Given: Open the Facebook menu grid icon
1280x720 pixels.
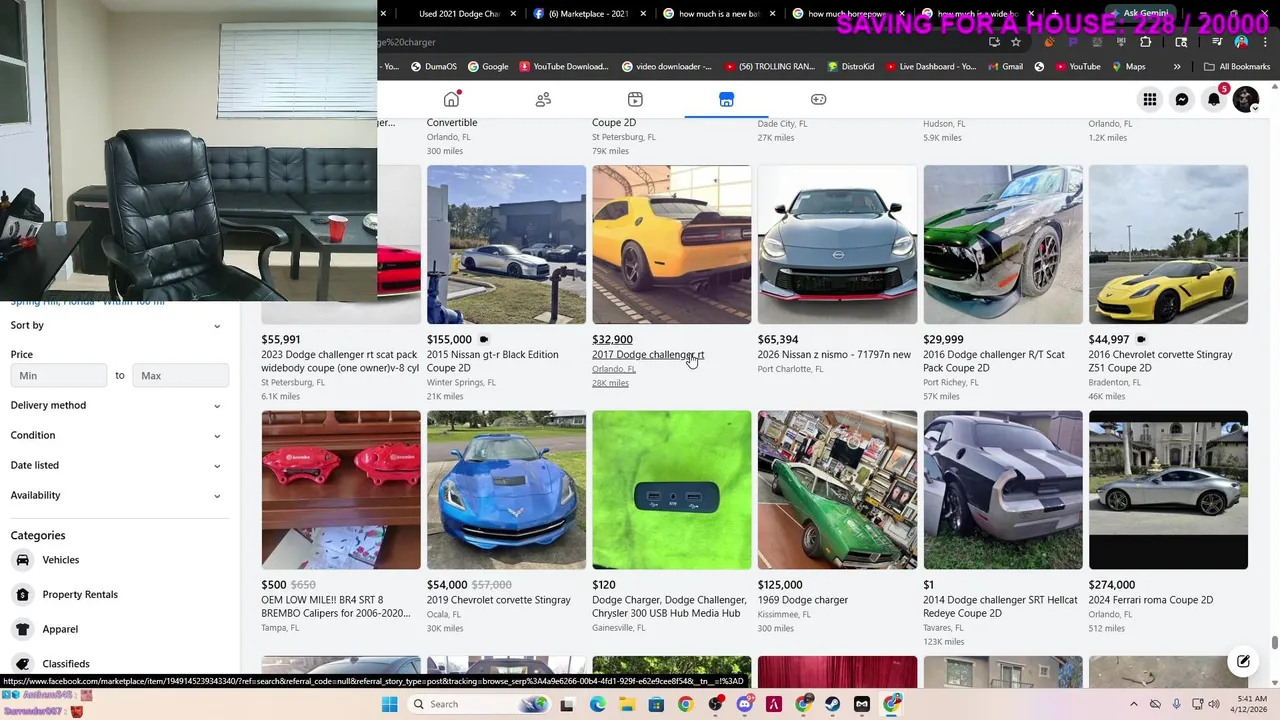Looking at the screenshot, I should 1150,99.
